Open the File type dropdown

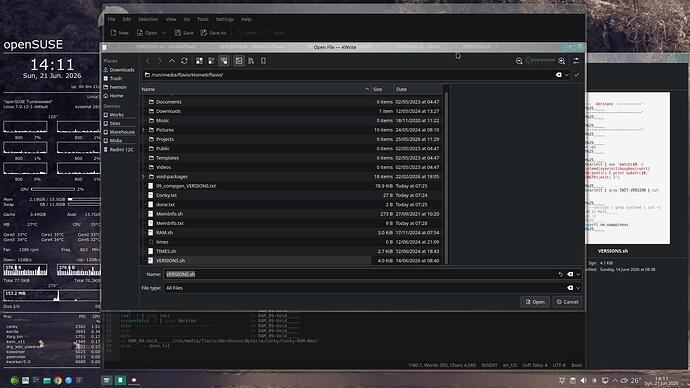coord(373,288)
